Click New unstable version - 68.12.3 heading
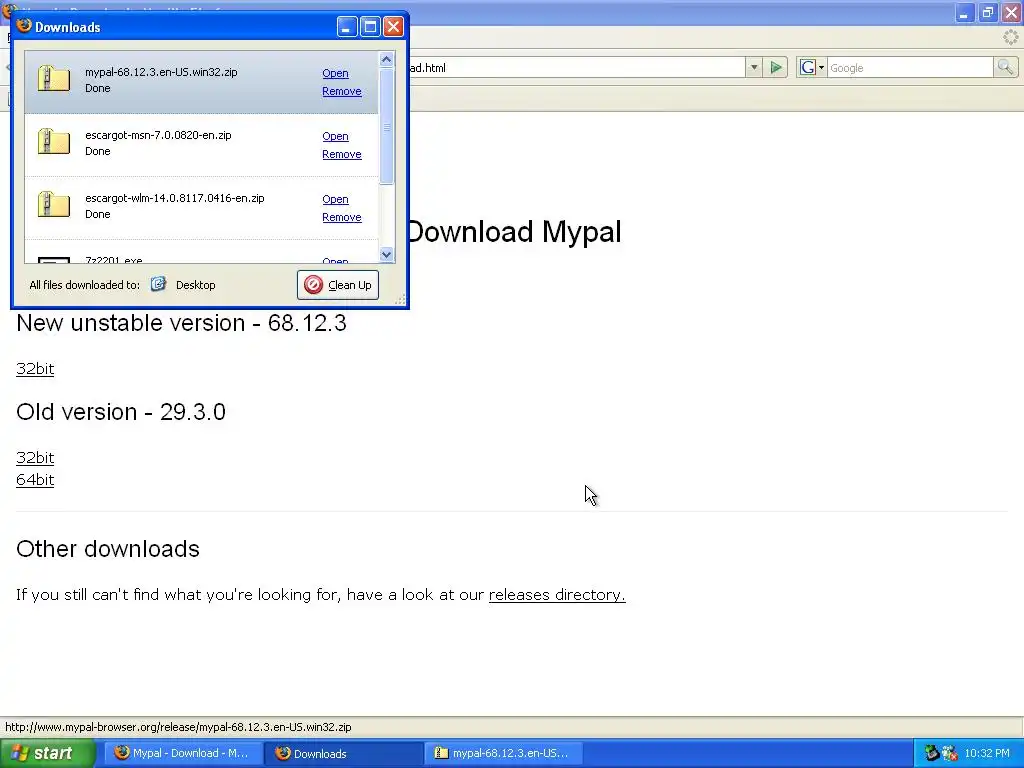Screen dimensions: 1024x768 182,323
